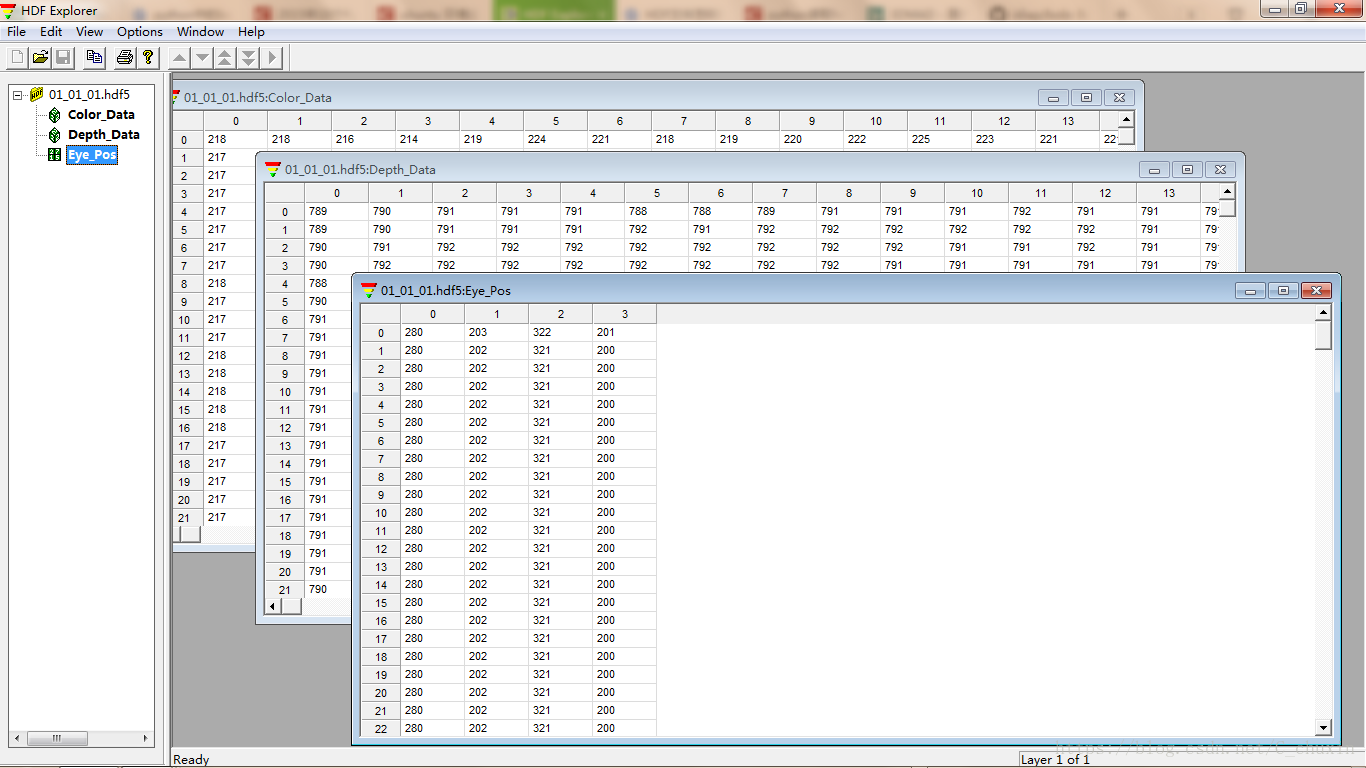
Task: Click tree panel scrollbar left arrow
Action: point(17,739)
